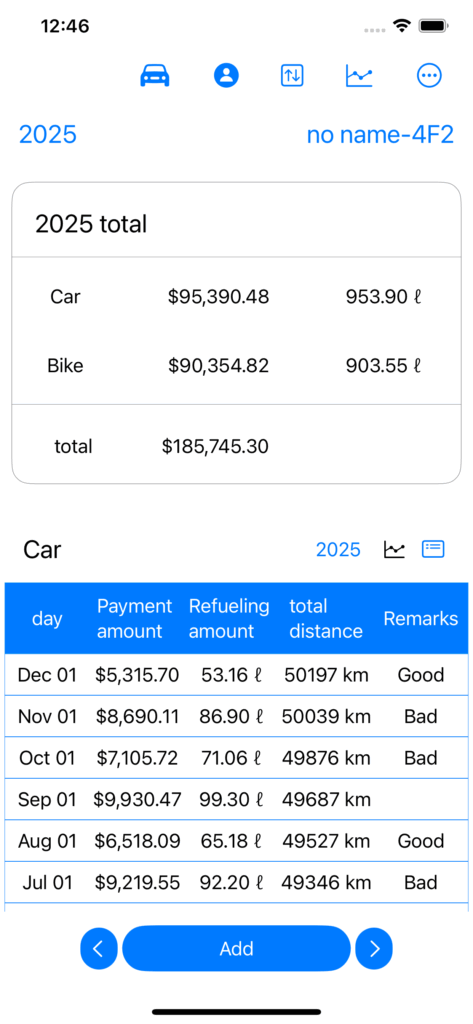Viewport: 473px width, 1024px height.
Task: Select the Bike row in 2025 total
Action: pyautogui.click(x=236, y=366)
